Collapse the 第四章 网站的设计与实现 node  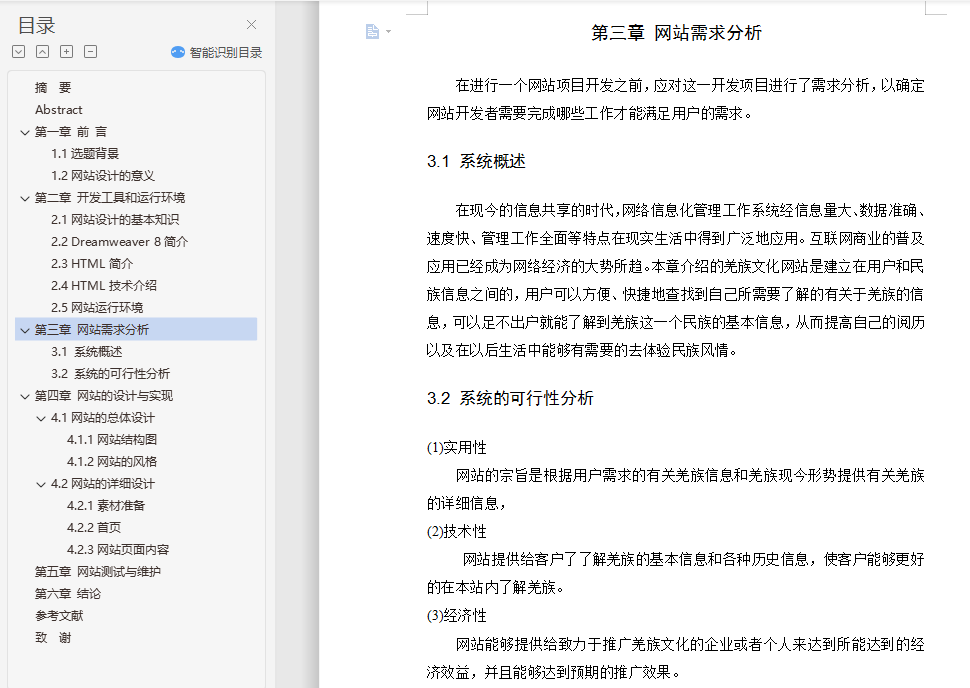pyautogui.click(x=25, y=397)
